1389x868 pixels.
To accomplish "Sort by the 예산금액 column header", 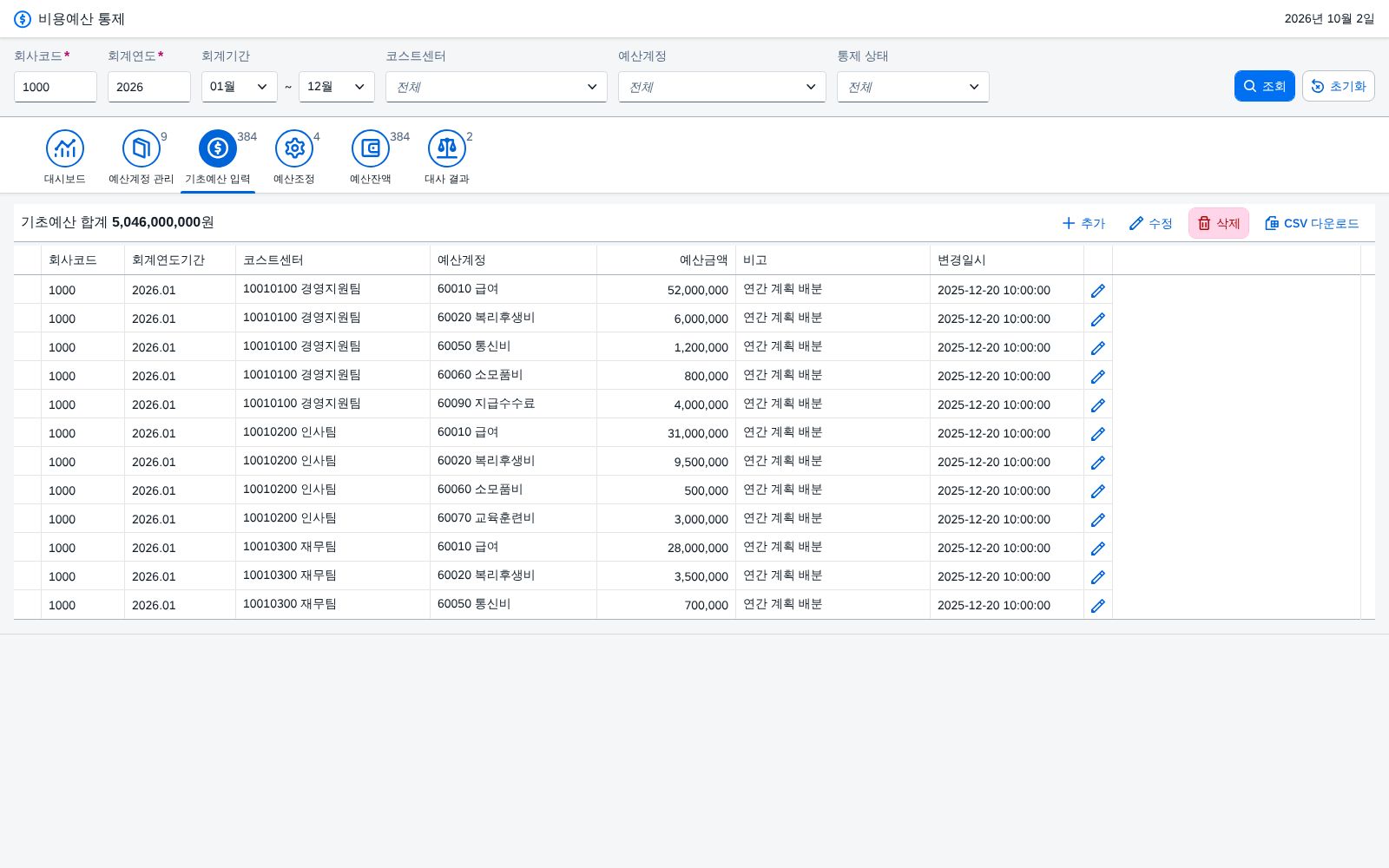I will [x=667, y=260].
